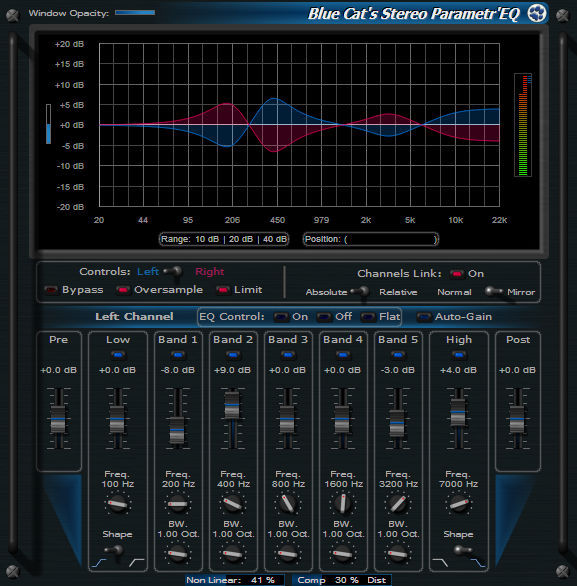The image size is (577, 586).
Task: Toggle the Limit LED button
Action: pos(223,290)
